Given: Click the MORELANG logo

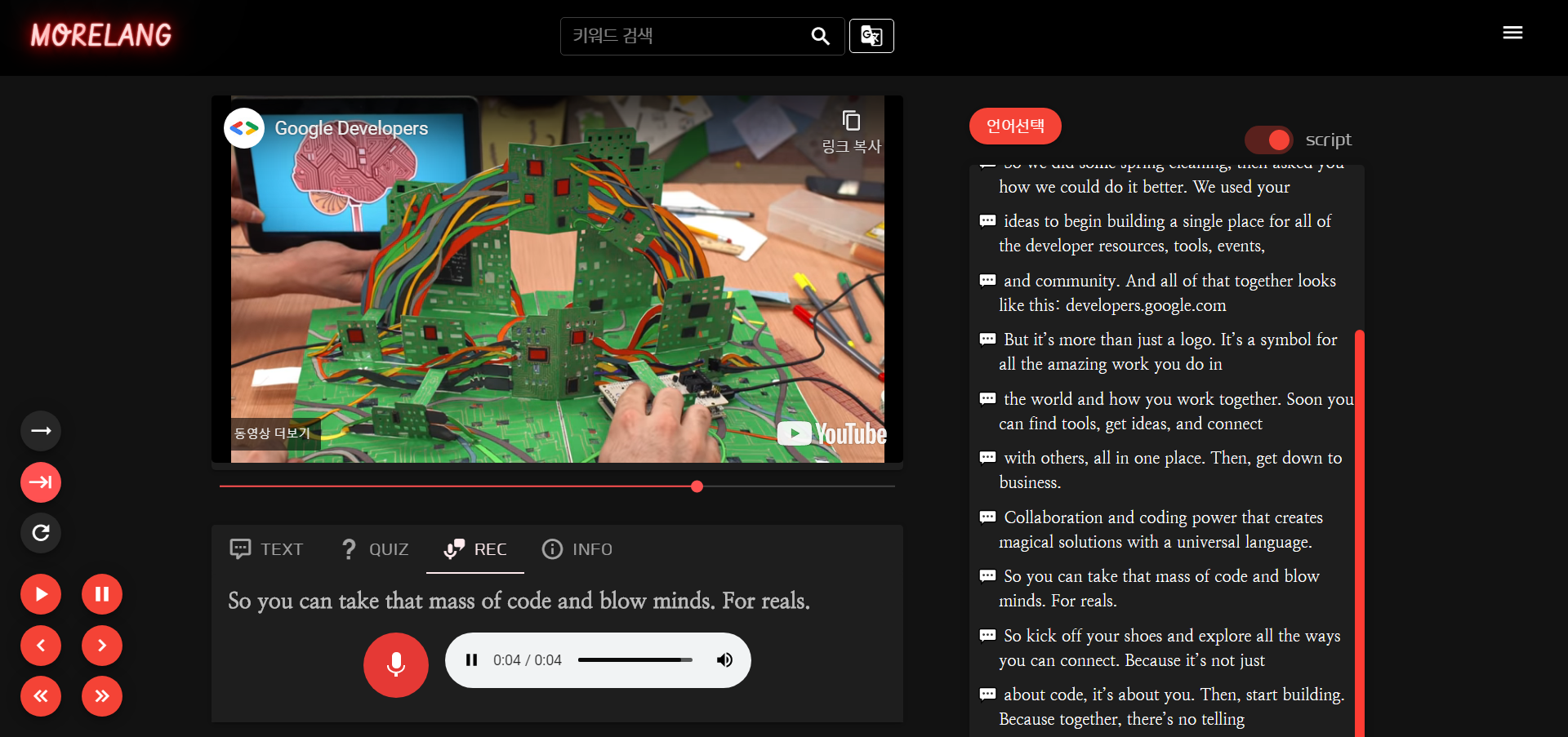Looking at the screenshot, I should 101,35.
